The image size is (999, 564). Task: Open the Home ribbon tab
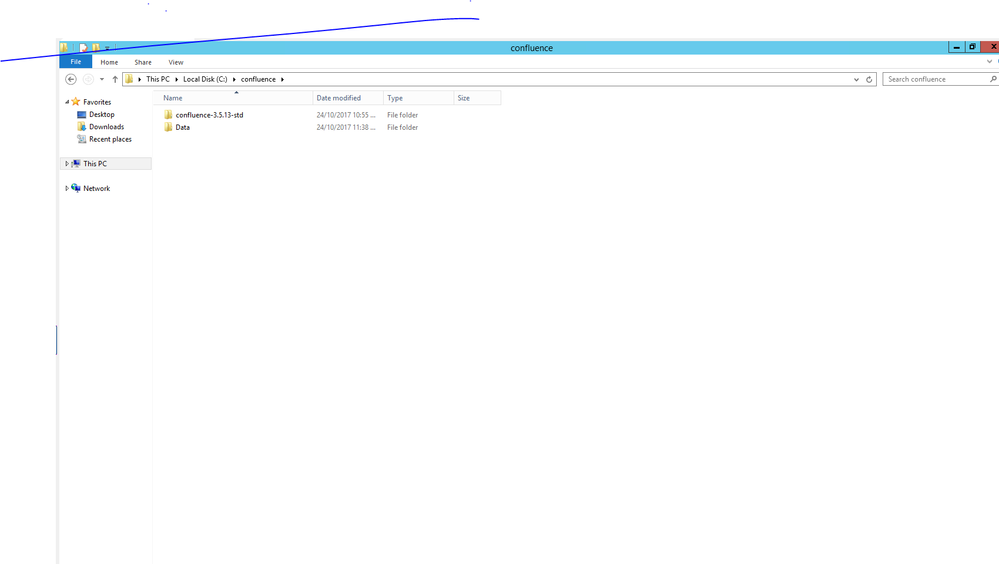tap(109, 62)
